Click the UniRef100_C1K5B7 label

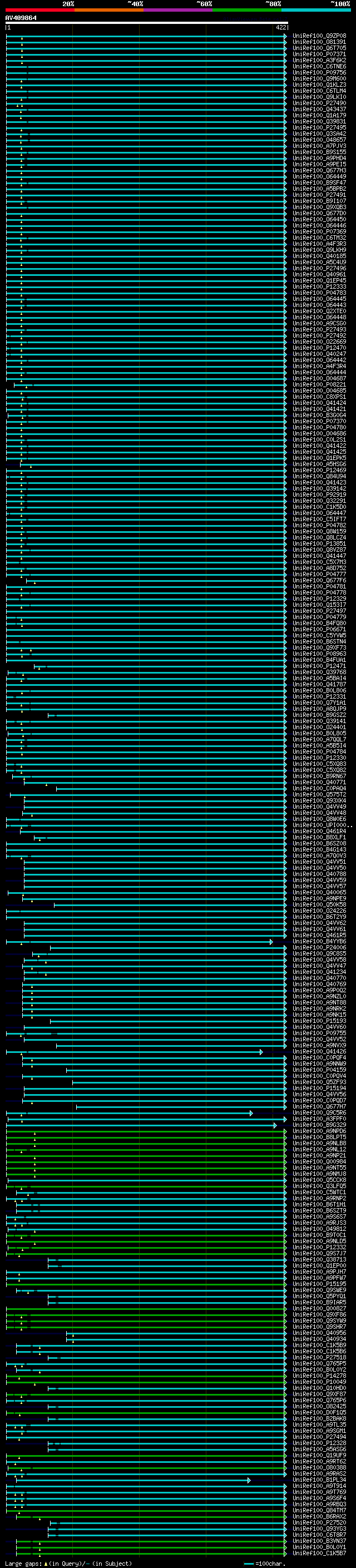click(x=319, y=1553)
